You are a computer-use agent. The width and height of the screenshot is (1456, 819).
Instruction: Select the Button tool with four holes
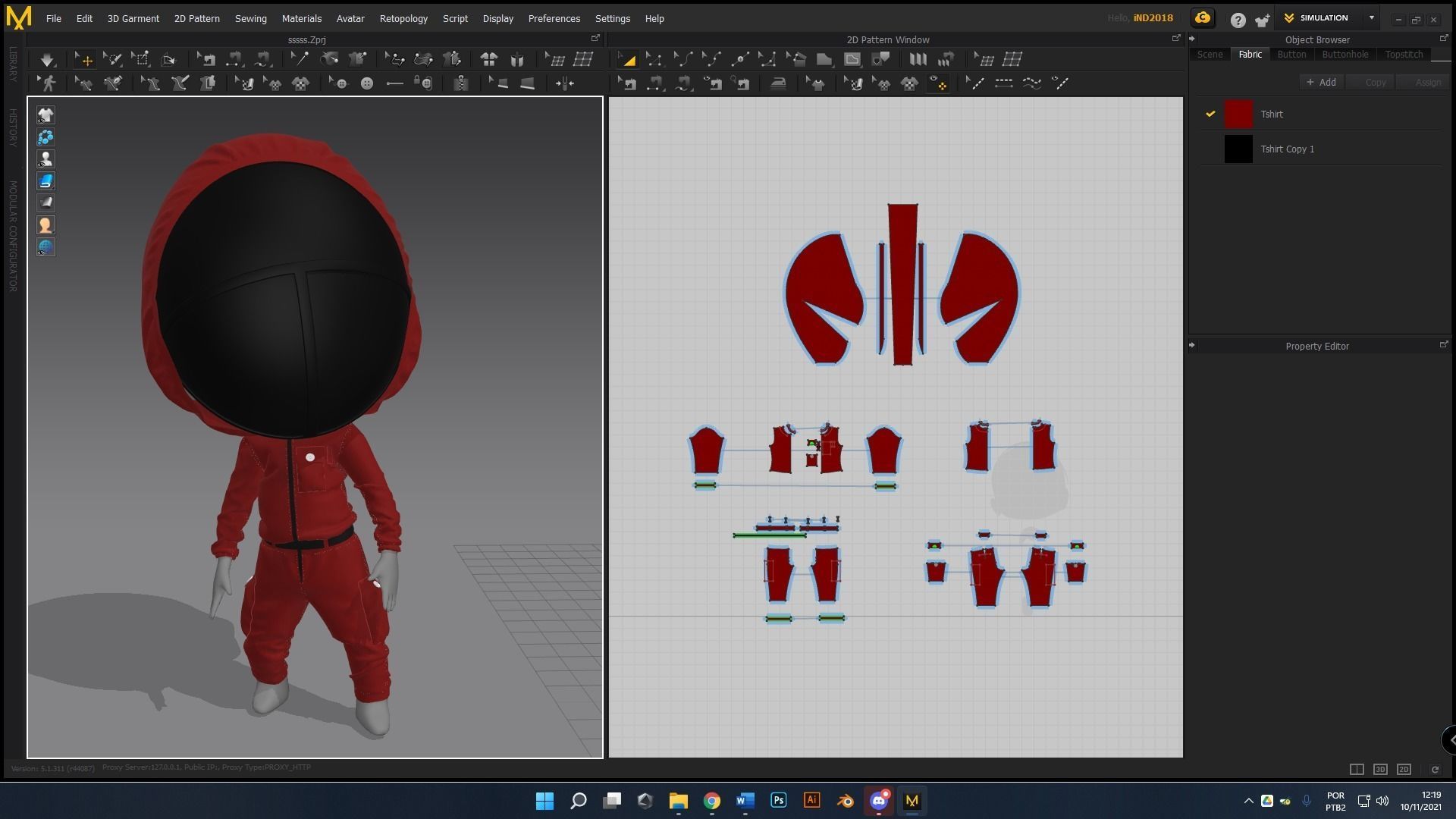tap(367, 83)
